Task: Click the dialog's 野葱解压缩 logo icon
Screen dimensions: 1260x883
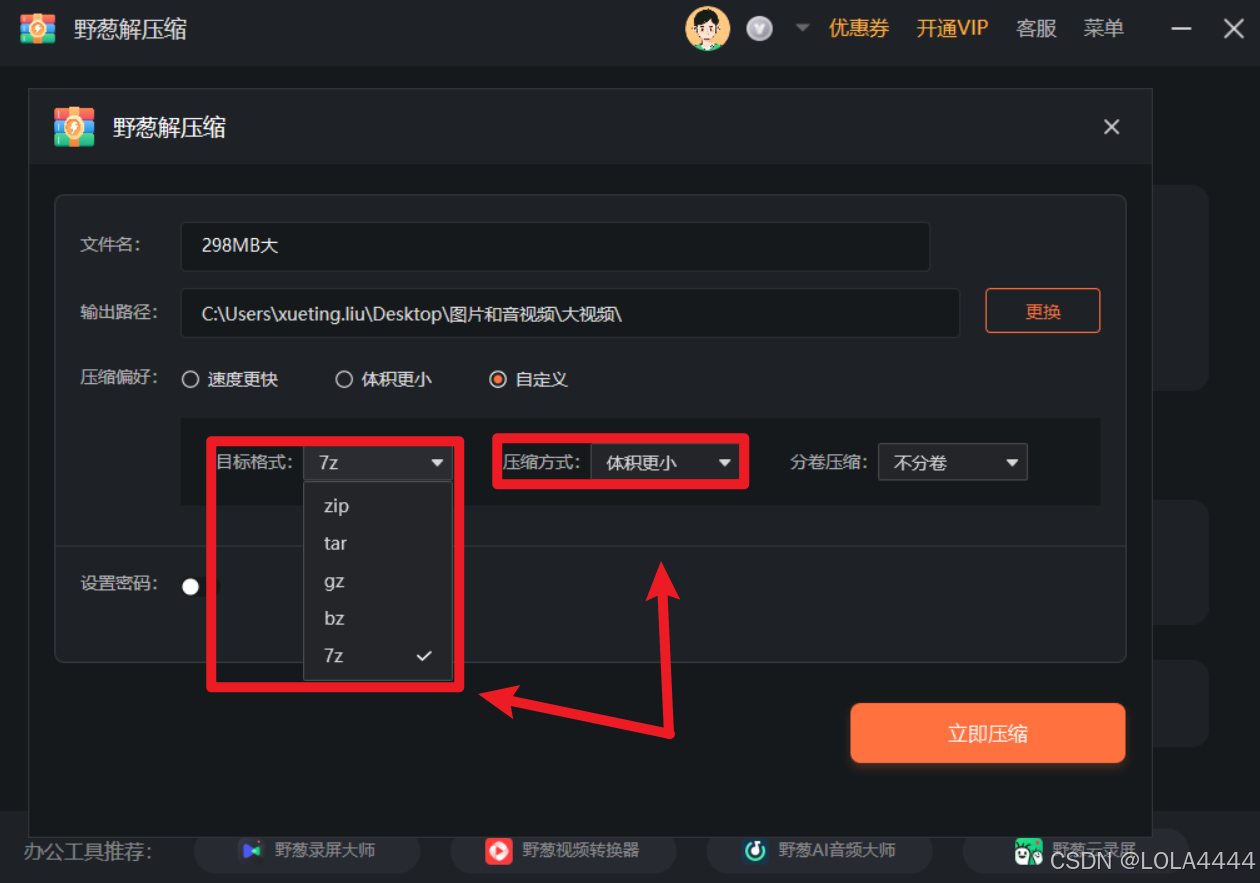Action: [x=74, y=127]
